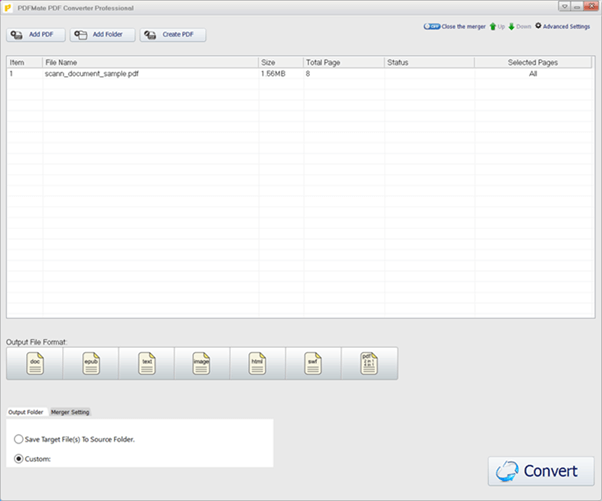
Task: Click the PDFMate logo in title bar
Action: 7,8
